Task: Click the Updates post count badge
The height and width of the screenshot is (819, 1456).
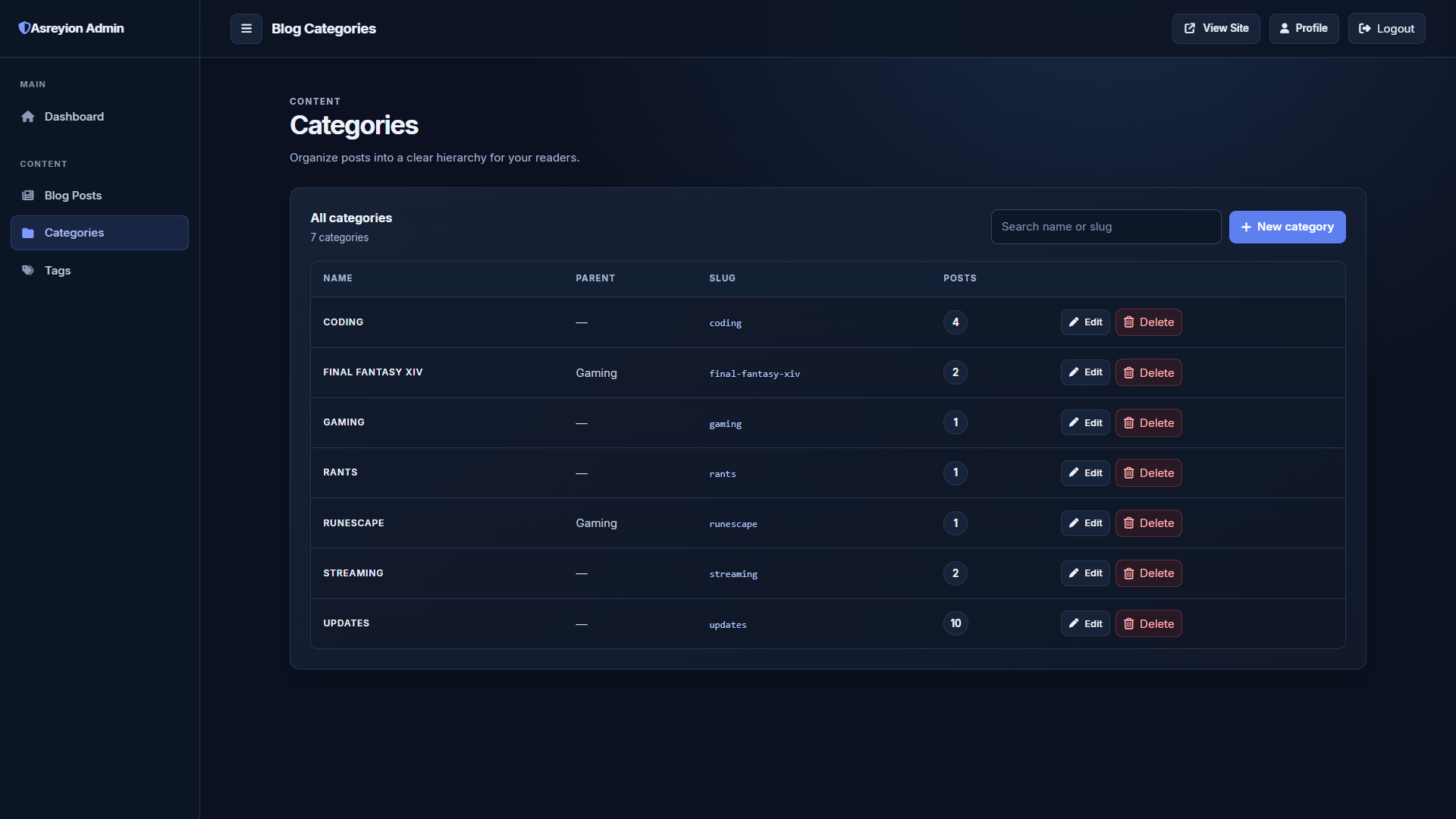Action: [955, 623]
